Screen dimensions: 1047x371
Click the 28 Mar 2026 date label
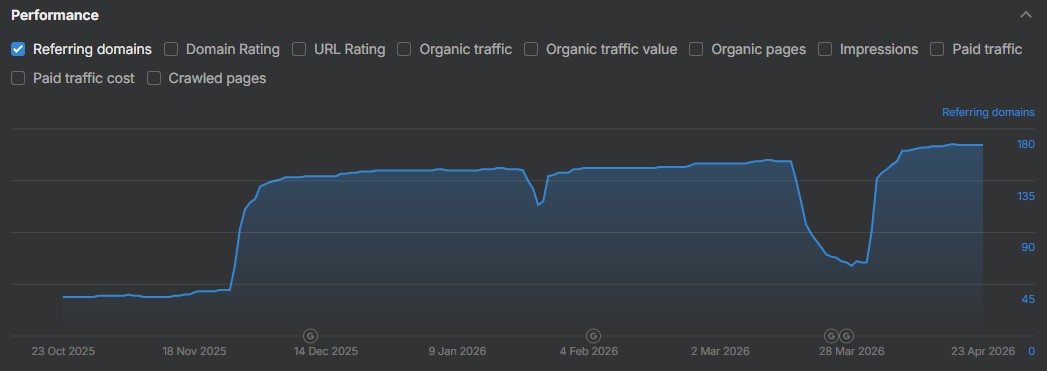tap(852, 351)
